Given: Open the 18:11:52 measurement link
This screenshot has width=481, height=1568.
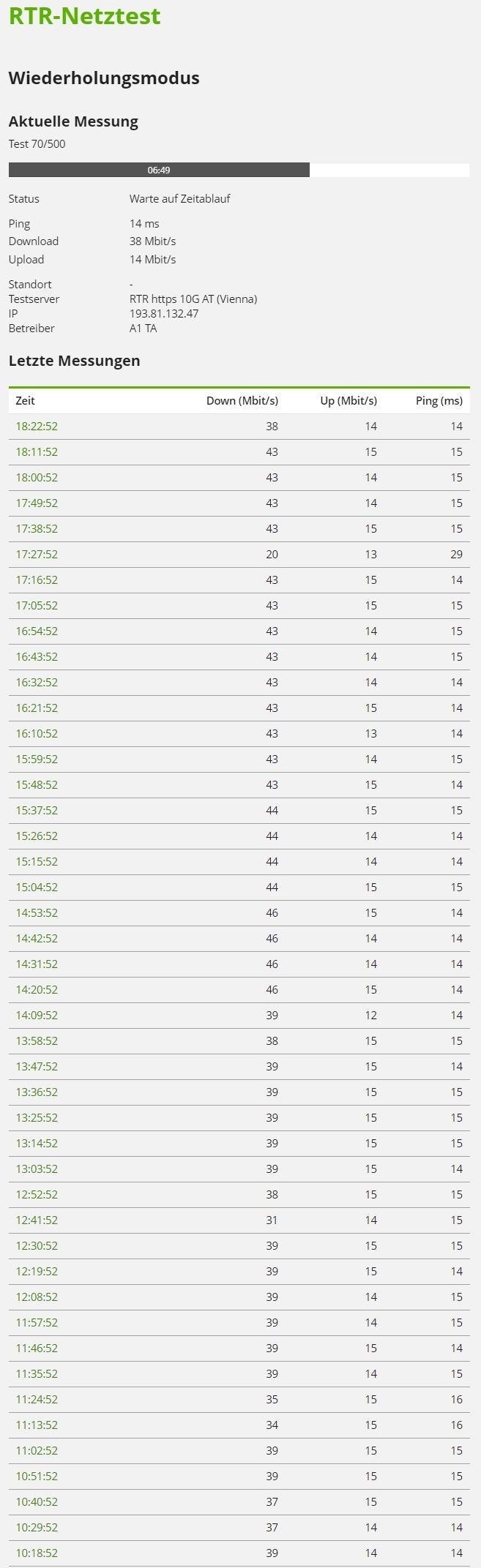Looking at the screenshot, I should [37, 452].
